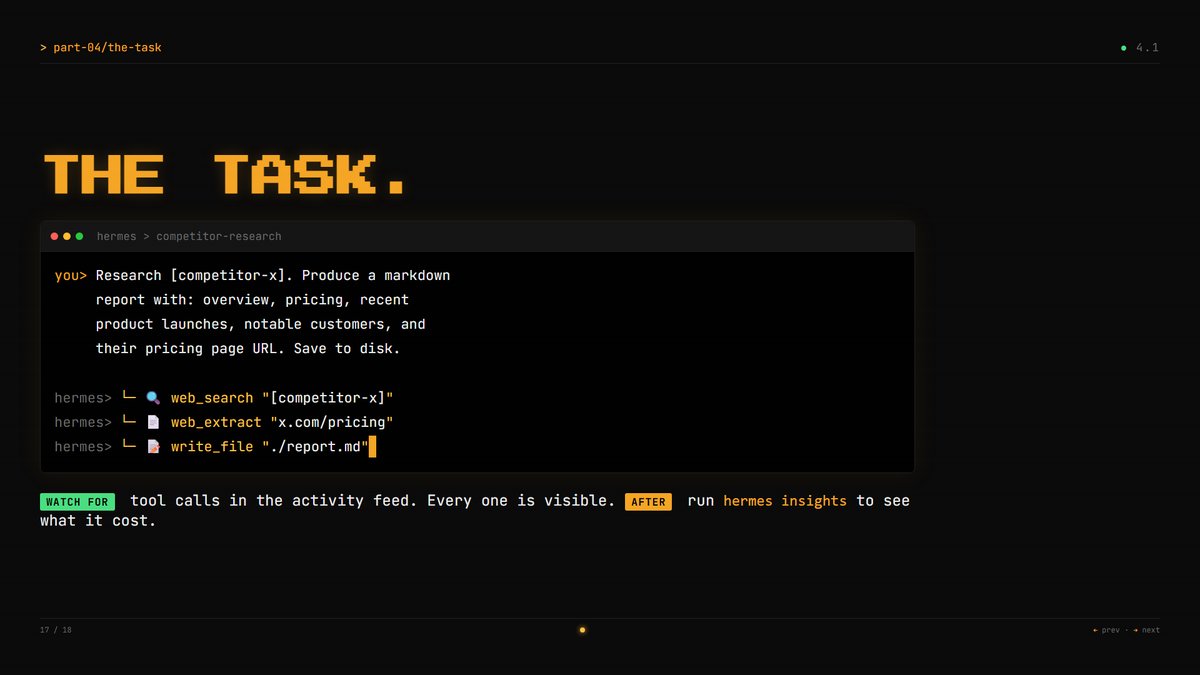Screen dimensions: 1200x675
Task: Click the document icon beside web_extract
Action: click(x=153, y=422)
